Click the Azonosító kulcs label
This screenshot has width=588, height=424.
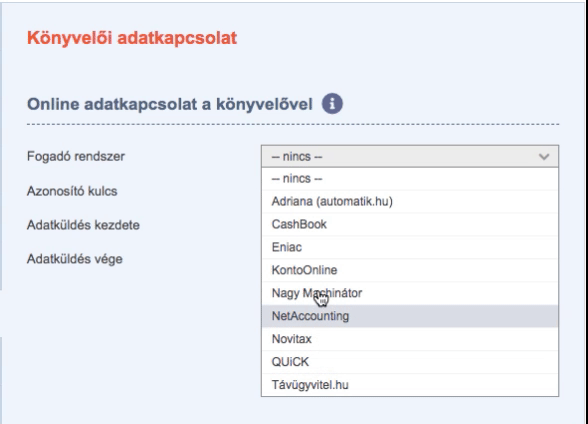click(x=72, y=191)
